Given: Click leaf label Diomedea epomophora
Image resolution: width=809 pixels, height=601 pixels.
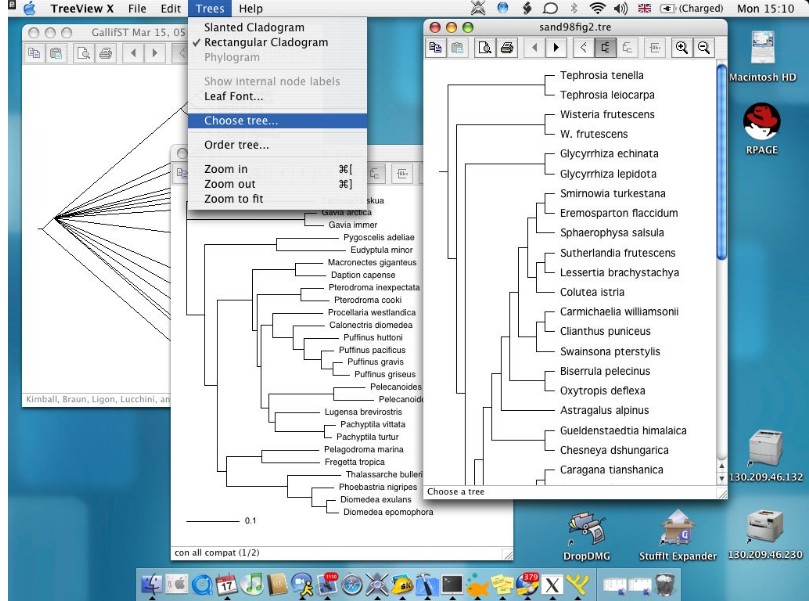Looking at the screenshot, I should point(388,512).
